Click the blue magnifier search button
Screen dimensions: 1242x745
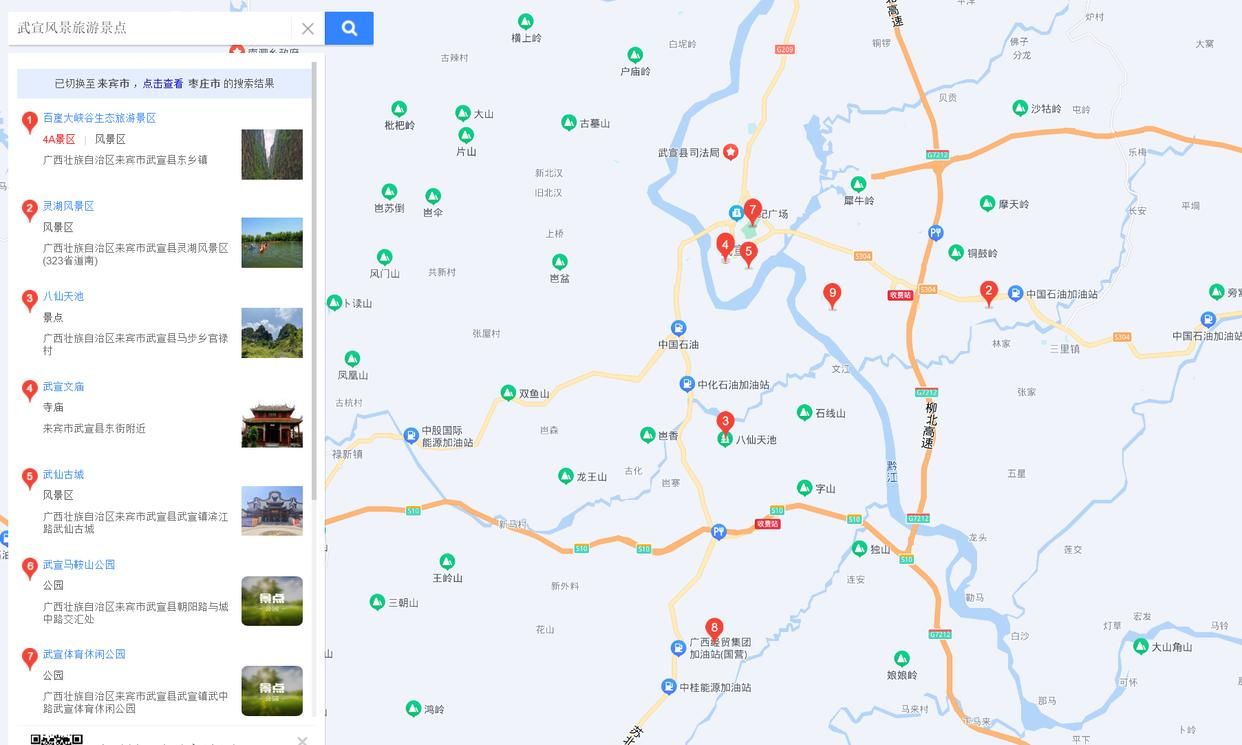point(349,28)
